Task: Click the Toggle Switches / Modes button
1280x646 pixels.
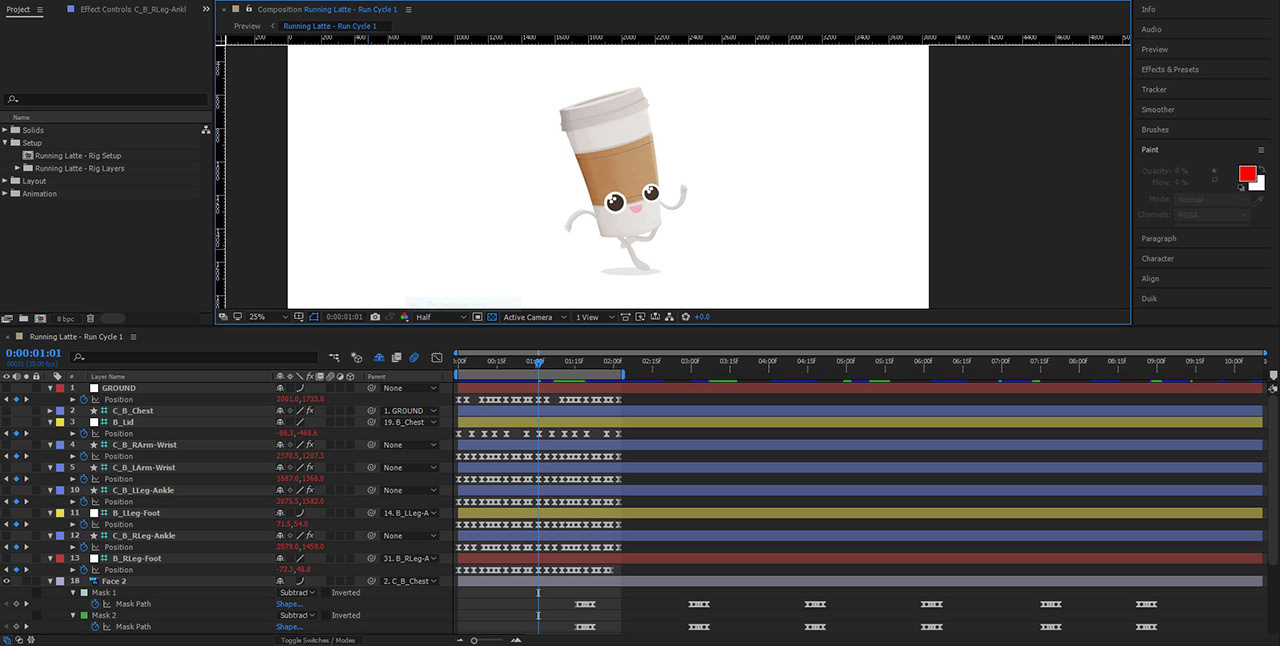Action: coord(317,640)
